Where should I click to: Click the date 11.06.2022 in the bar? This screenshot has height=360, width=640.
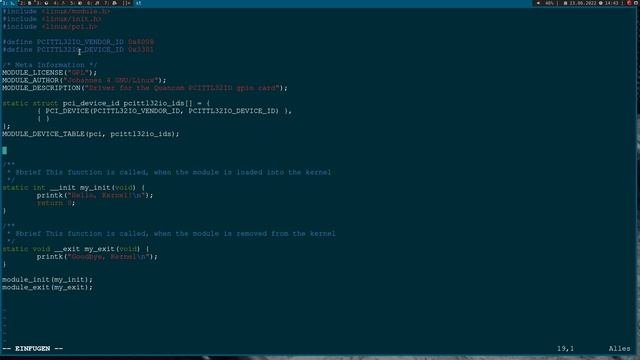583,3
